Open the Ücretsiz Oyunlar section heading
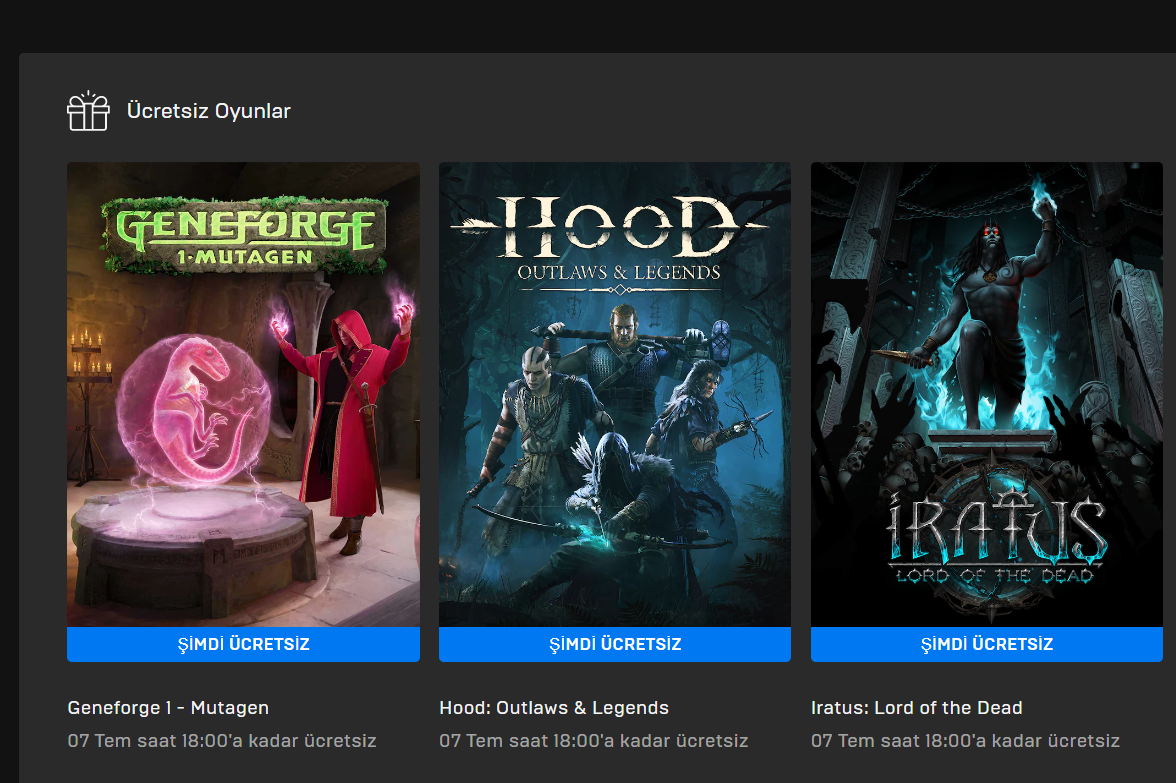1176x783 pixels. 208,111
